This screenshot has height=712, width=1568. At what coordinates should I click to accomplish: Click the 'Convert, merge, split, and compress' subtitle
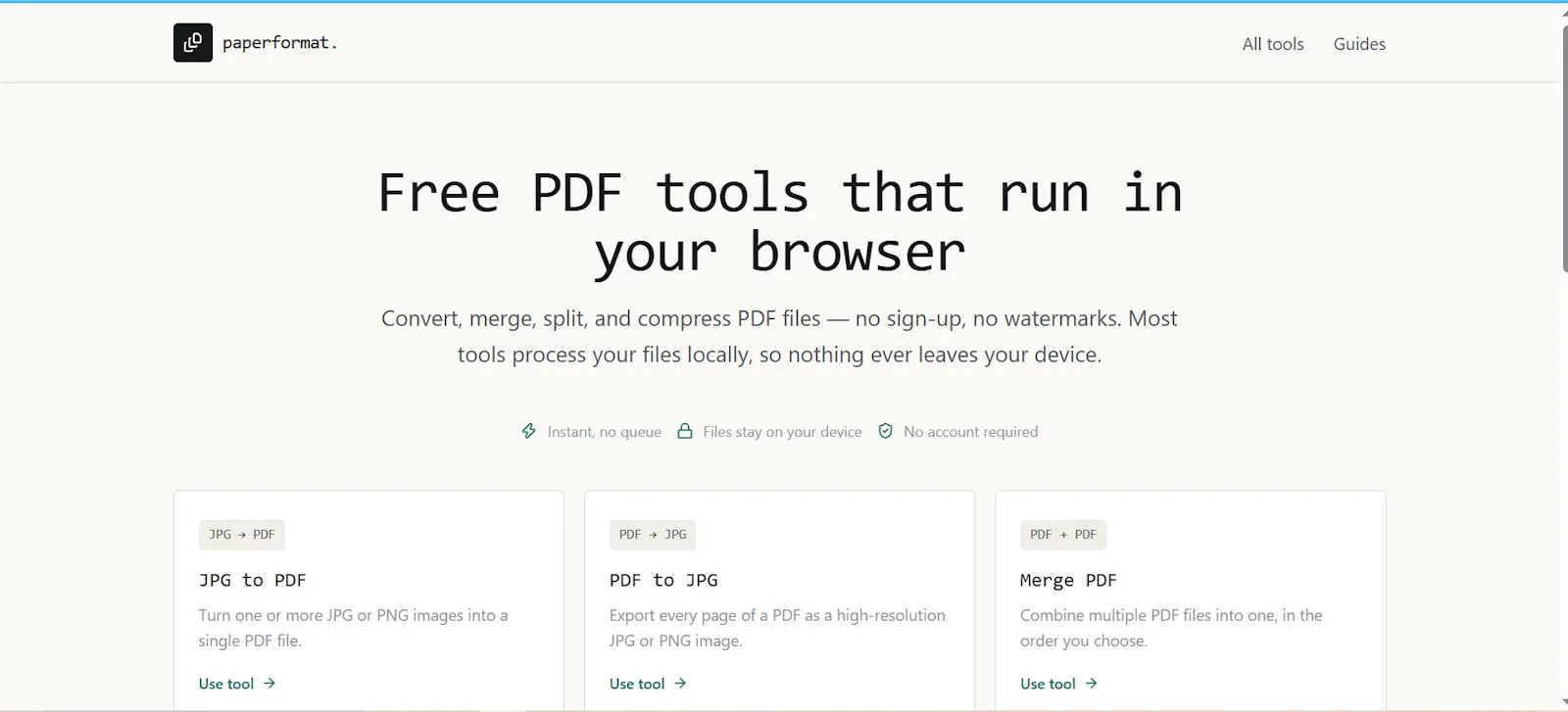click(x=779, y=336)
